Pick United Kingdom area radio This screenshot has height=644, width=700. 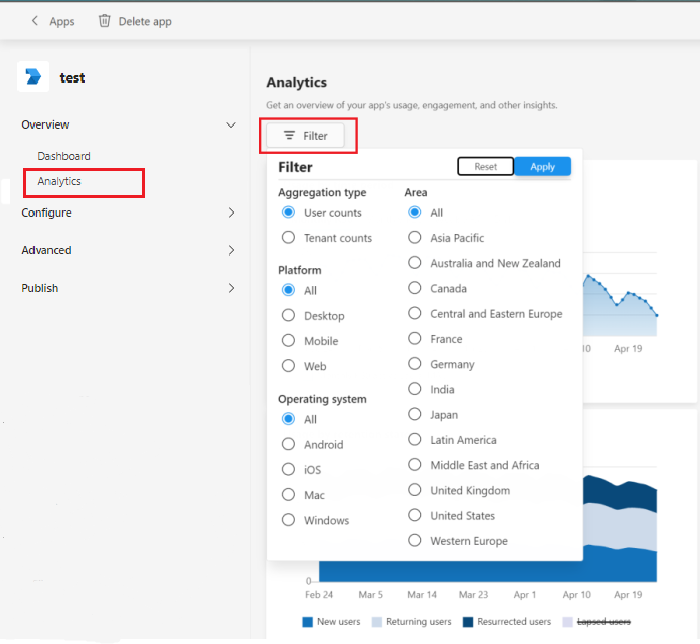pos(415,490)
